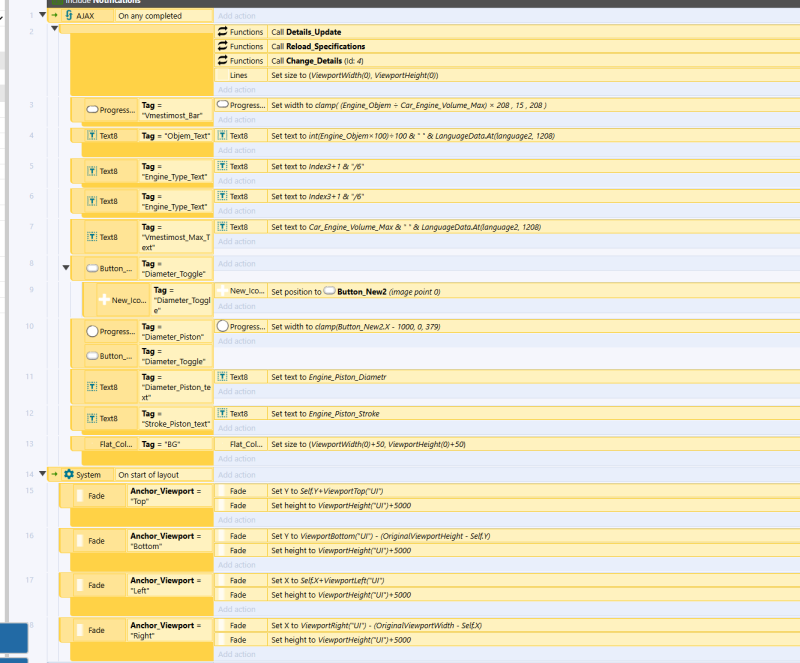Click the Functions icon beside Call Details_Update

[x=222, y=32]
